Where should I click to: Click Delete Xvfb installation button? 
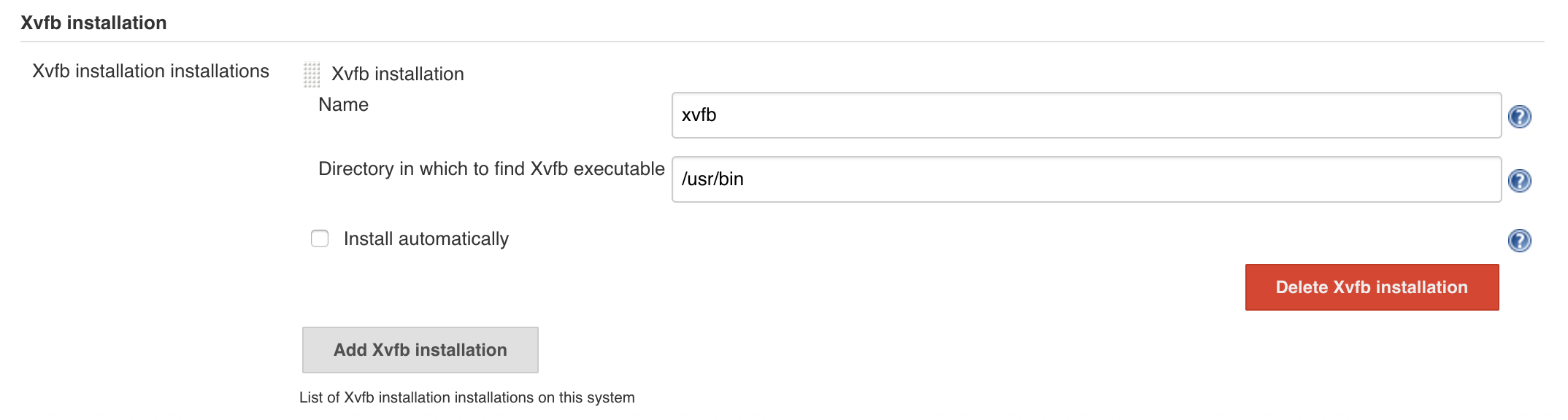tap(1371, 287)
